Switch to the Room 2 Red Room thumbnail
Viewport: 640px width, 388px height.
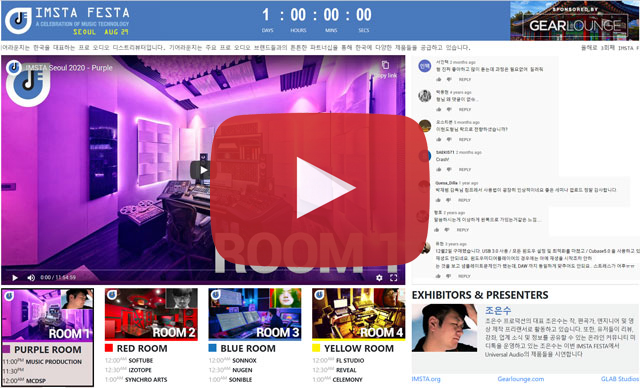[151, 314]
